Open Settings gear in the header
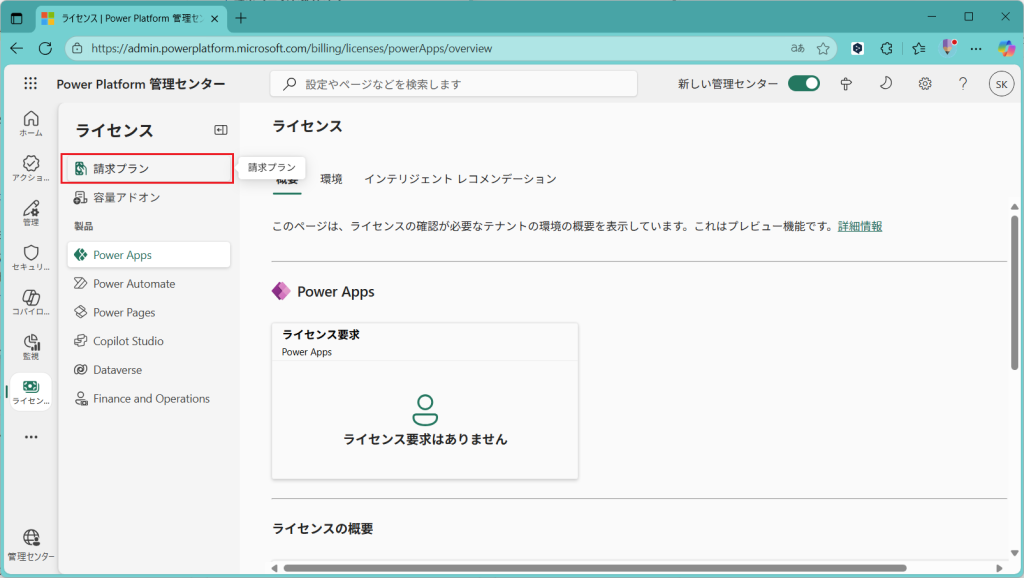The width and height of the screenshot is (1024, 578). [925, 84]
